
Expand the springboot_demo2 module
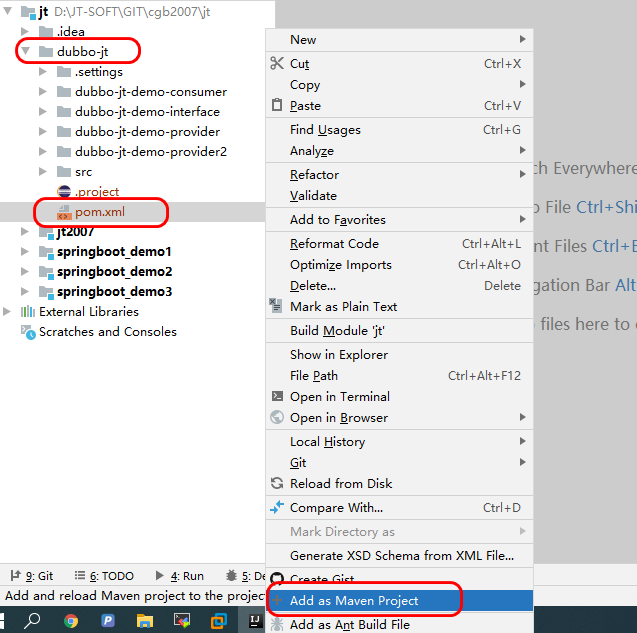click(x=25, y=271)
